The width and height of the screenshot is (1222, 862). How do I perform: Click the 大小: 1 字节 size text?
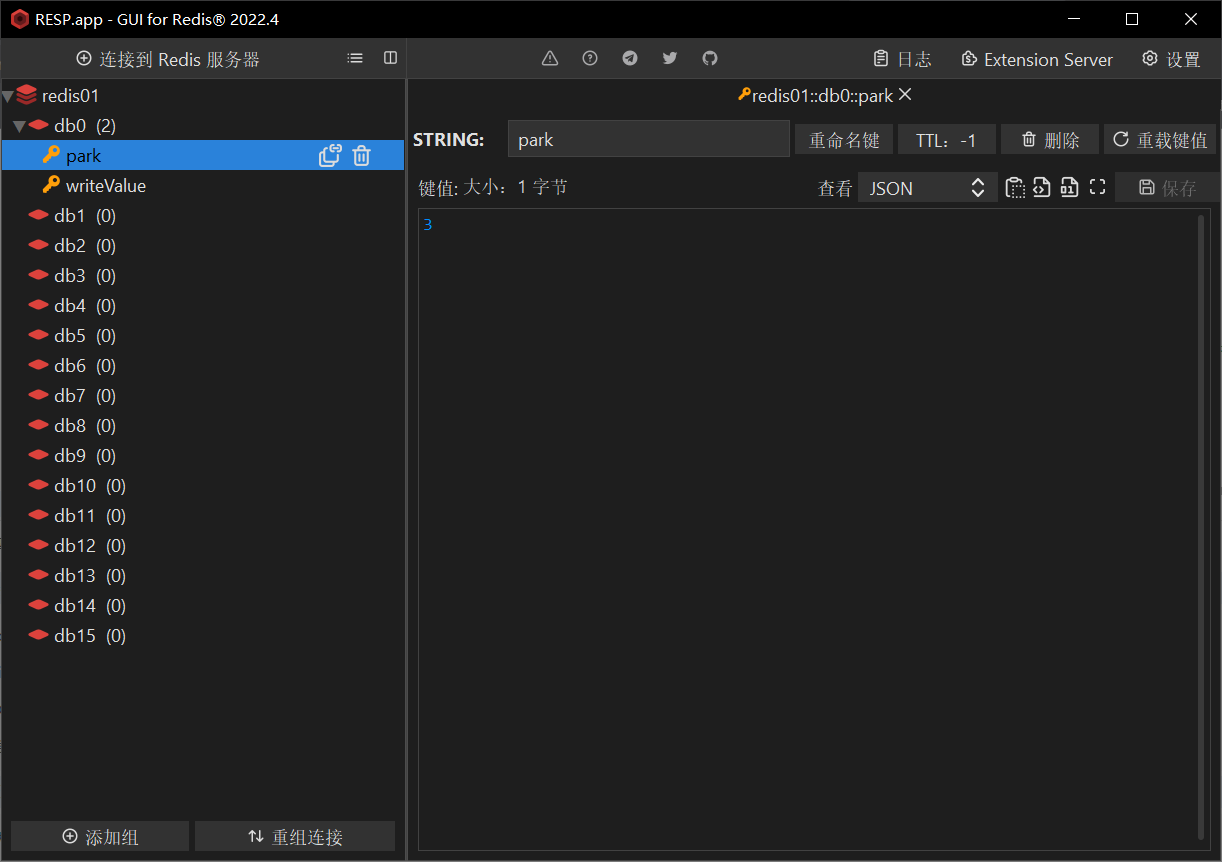[515, 187]
